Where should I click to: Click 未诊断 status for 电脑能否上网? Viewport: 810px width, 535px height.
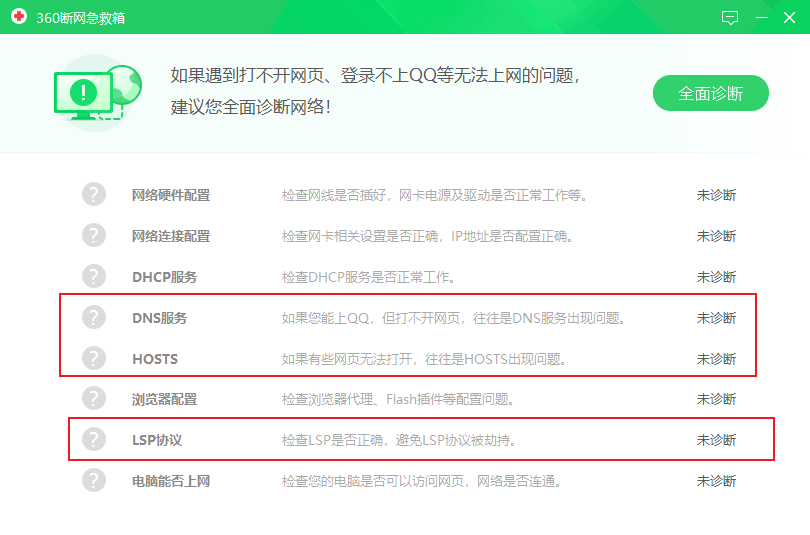click(716, 481)
